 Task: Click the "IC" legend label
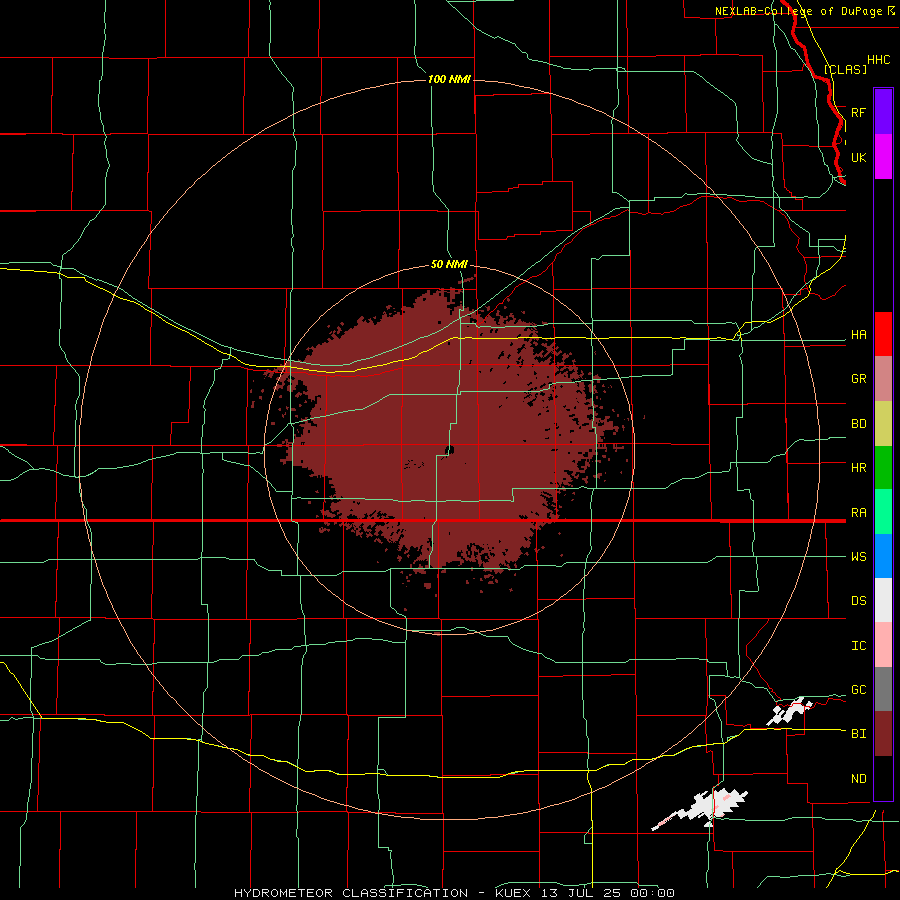pyautogui.click(x=858, y=646)
